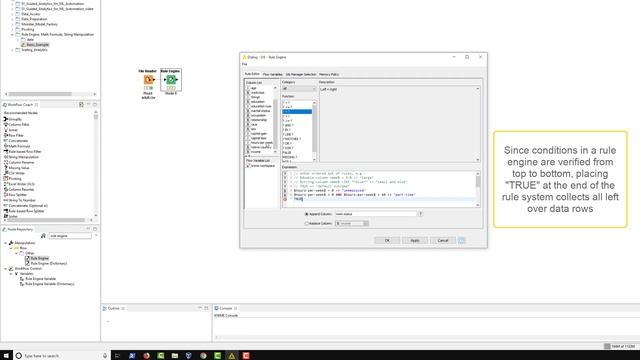
Task: Toggle comment marker on first expression line
Action: point(285,173)
